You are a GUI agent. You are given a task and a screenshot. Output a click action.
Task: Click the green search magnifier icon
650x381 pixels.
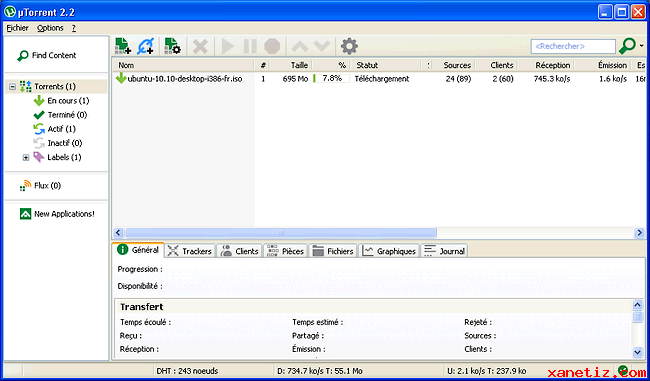click(x=627, y=46)
